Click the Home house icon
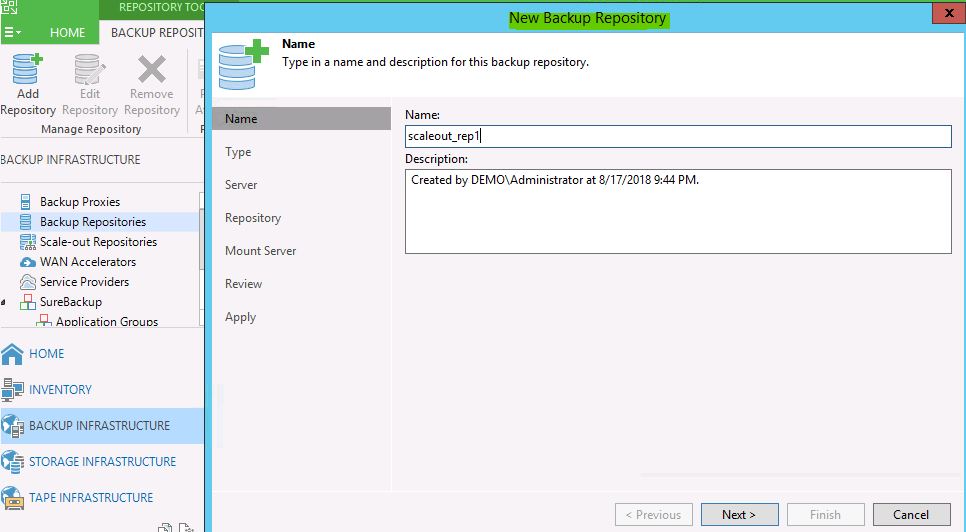Viewport: 966px width, 532px height. pyautogui.click(x=12, y=354)
